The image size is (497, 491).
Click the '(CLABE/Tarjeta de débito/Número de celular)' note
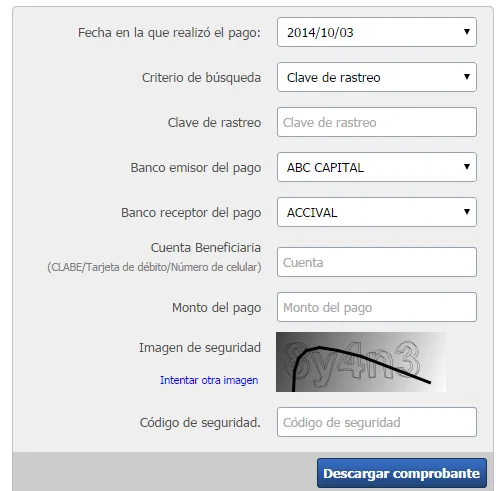click(x=154, y=267)
